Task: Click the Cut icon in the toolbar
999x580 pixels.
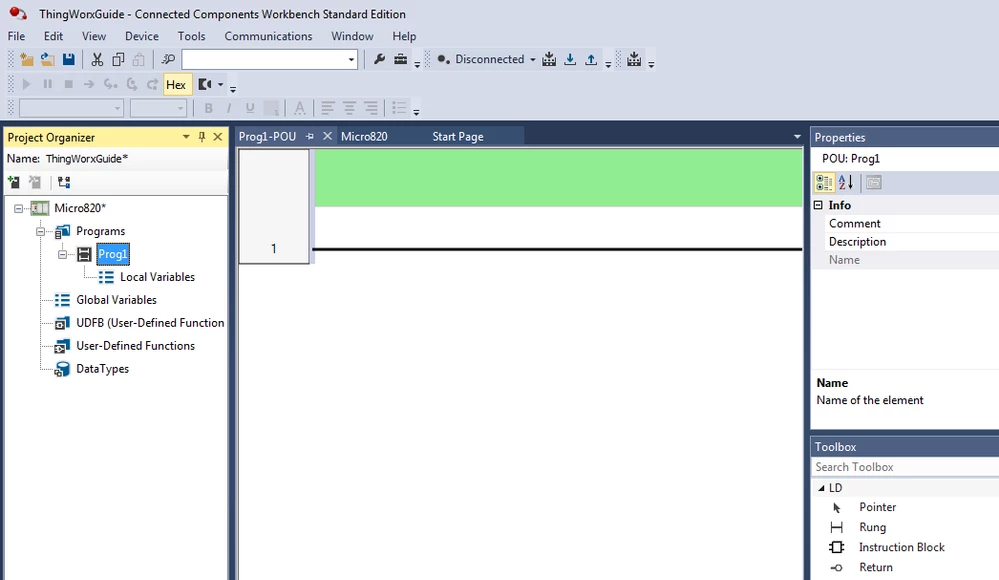Action: coord(96,58)
